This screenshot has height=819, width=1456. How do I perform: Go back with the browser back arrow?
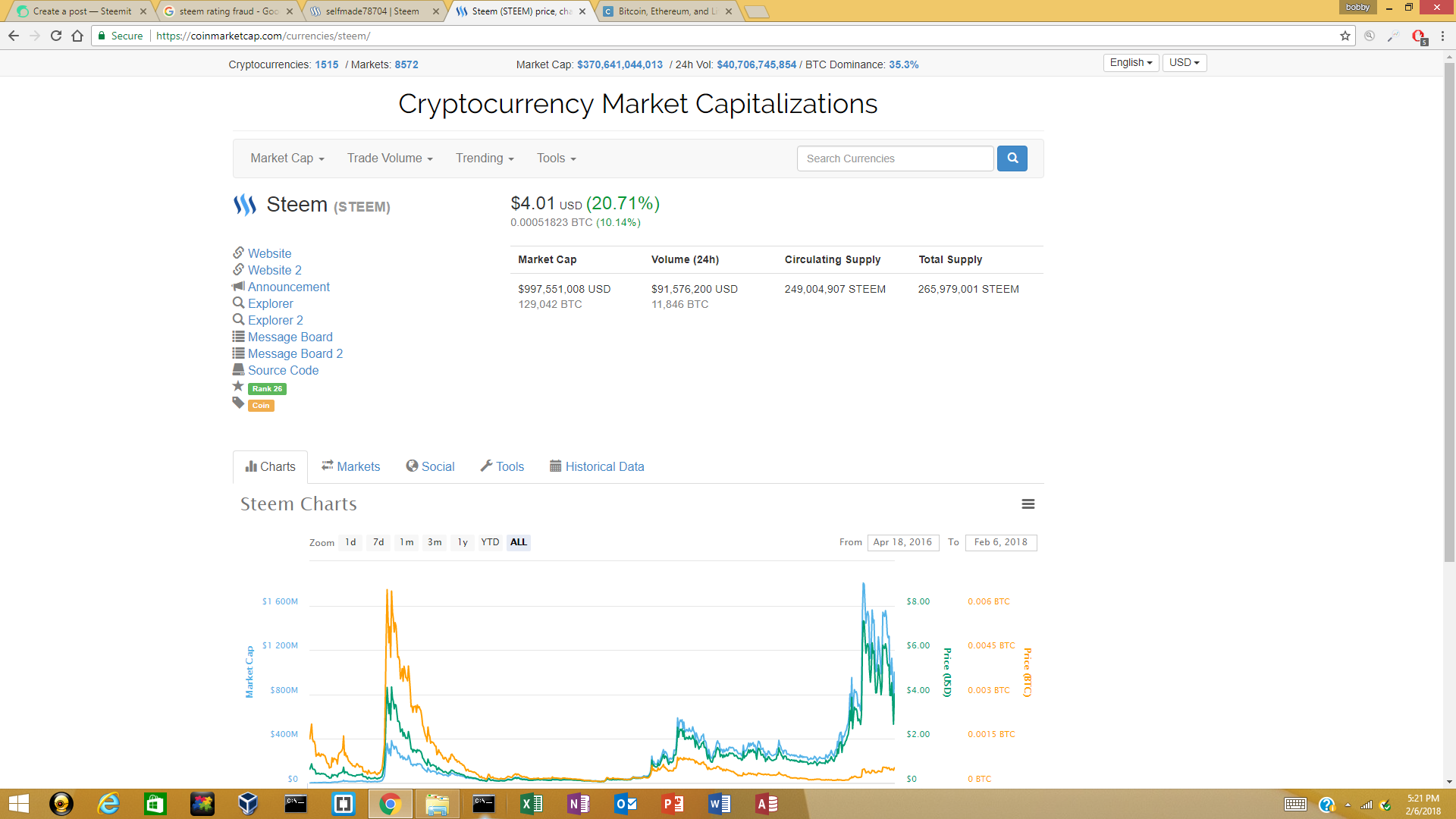(14, 36)
